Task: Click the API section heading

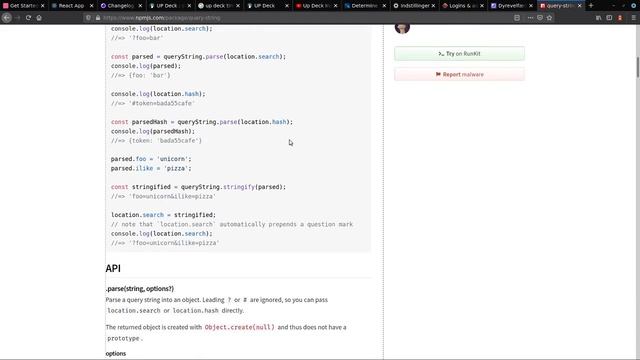Action: tap(113, 269)
